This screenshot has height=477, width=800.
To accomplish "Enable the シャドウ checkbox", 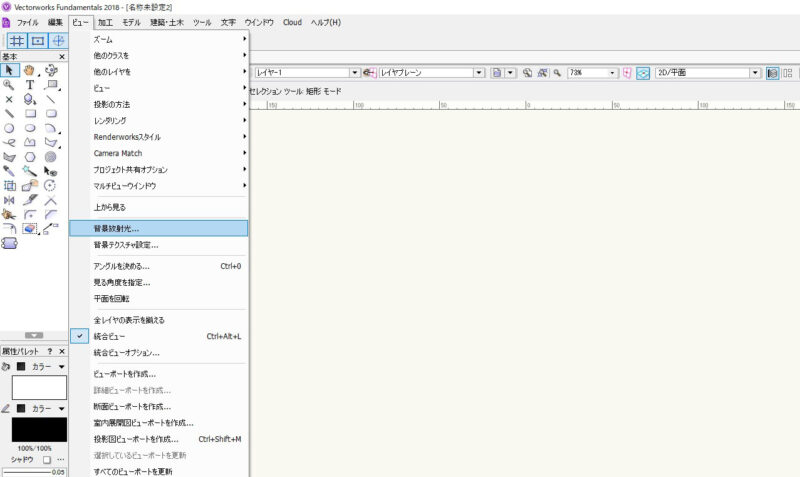I will tap(47, 460).
